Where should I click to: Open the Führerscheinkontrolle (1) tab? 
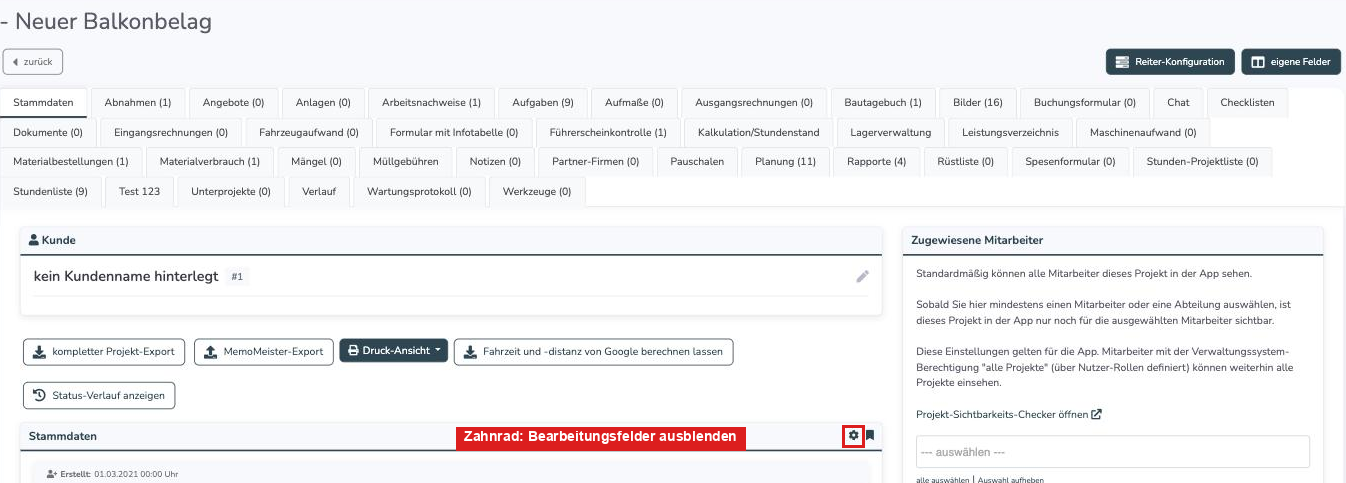[x=608, y=132]
